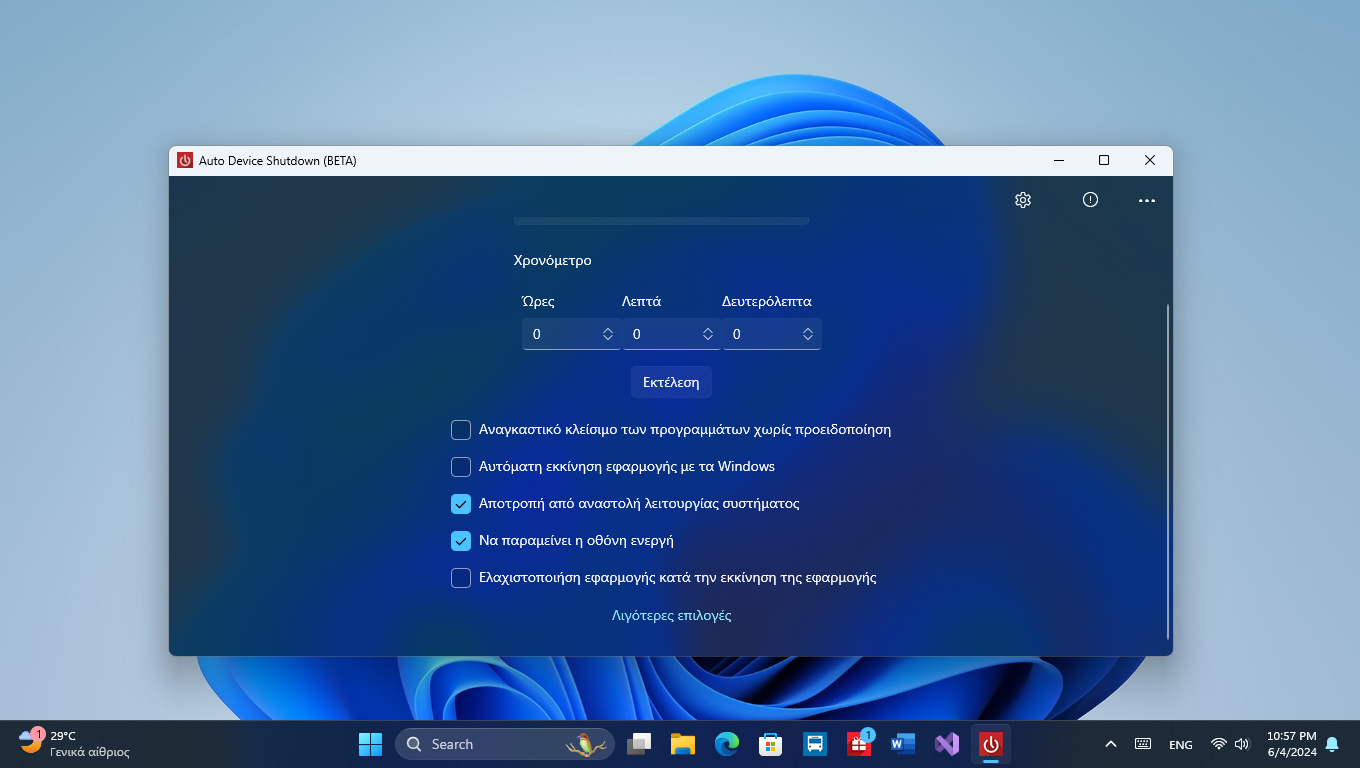The image size is (1360, 768).
Task: Click the Auto Device Shutdown title bar icon
Action: click(x=185, y=160)
